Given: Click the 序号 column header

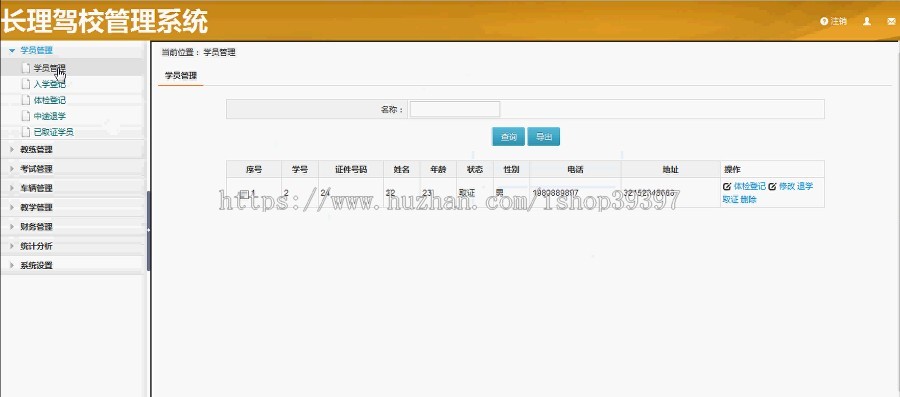Looking at the screenshot, I should 254,169.
